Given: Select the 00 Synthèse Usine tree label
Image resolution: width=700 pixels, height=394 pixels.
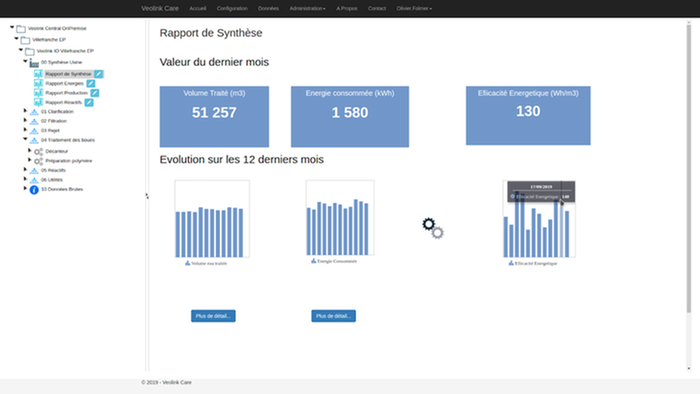Looking at the screenshot, I should 61,62.
